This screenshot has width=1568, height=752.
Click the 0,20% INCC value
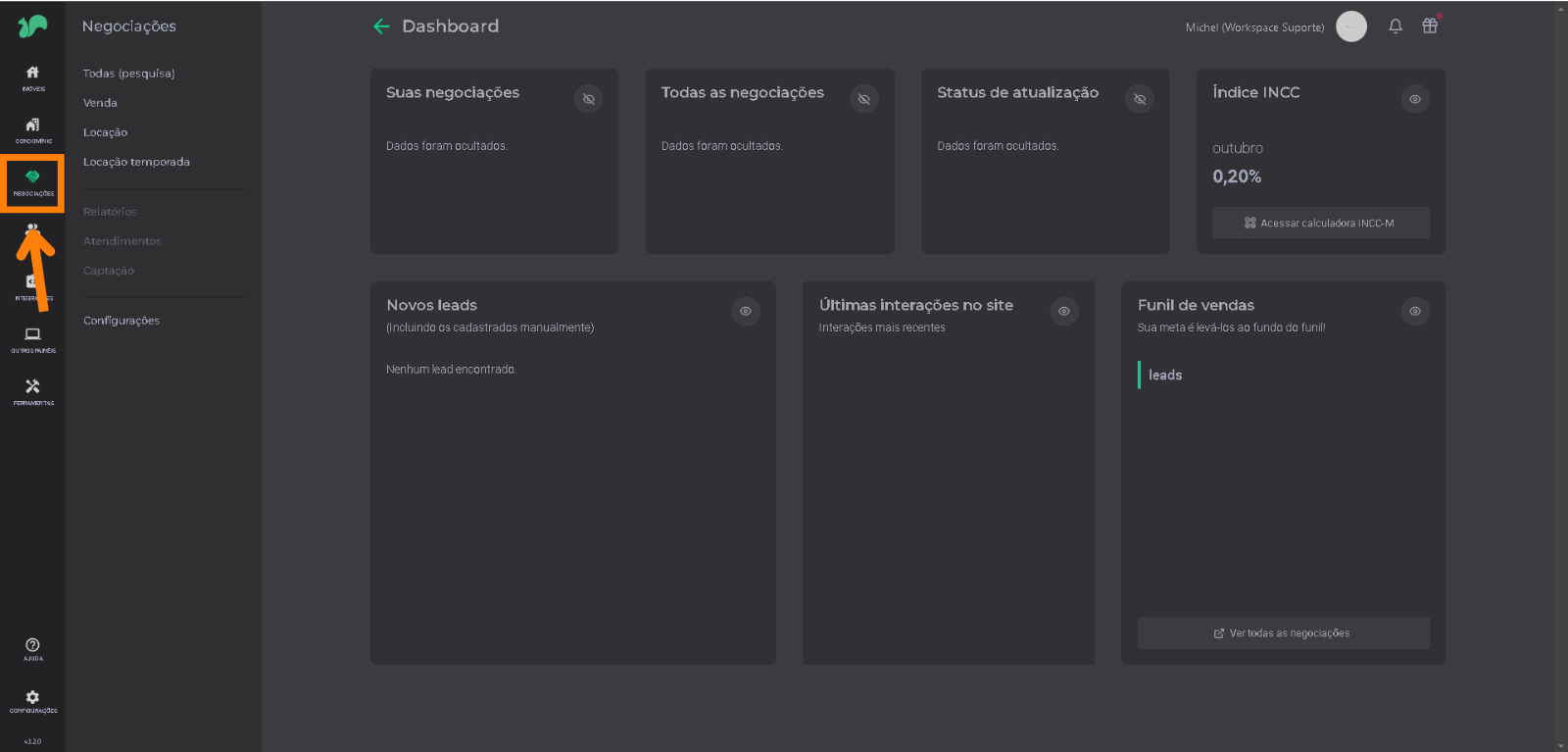pyautogui.click(x=1237, y=176)
